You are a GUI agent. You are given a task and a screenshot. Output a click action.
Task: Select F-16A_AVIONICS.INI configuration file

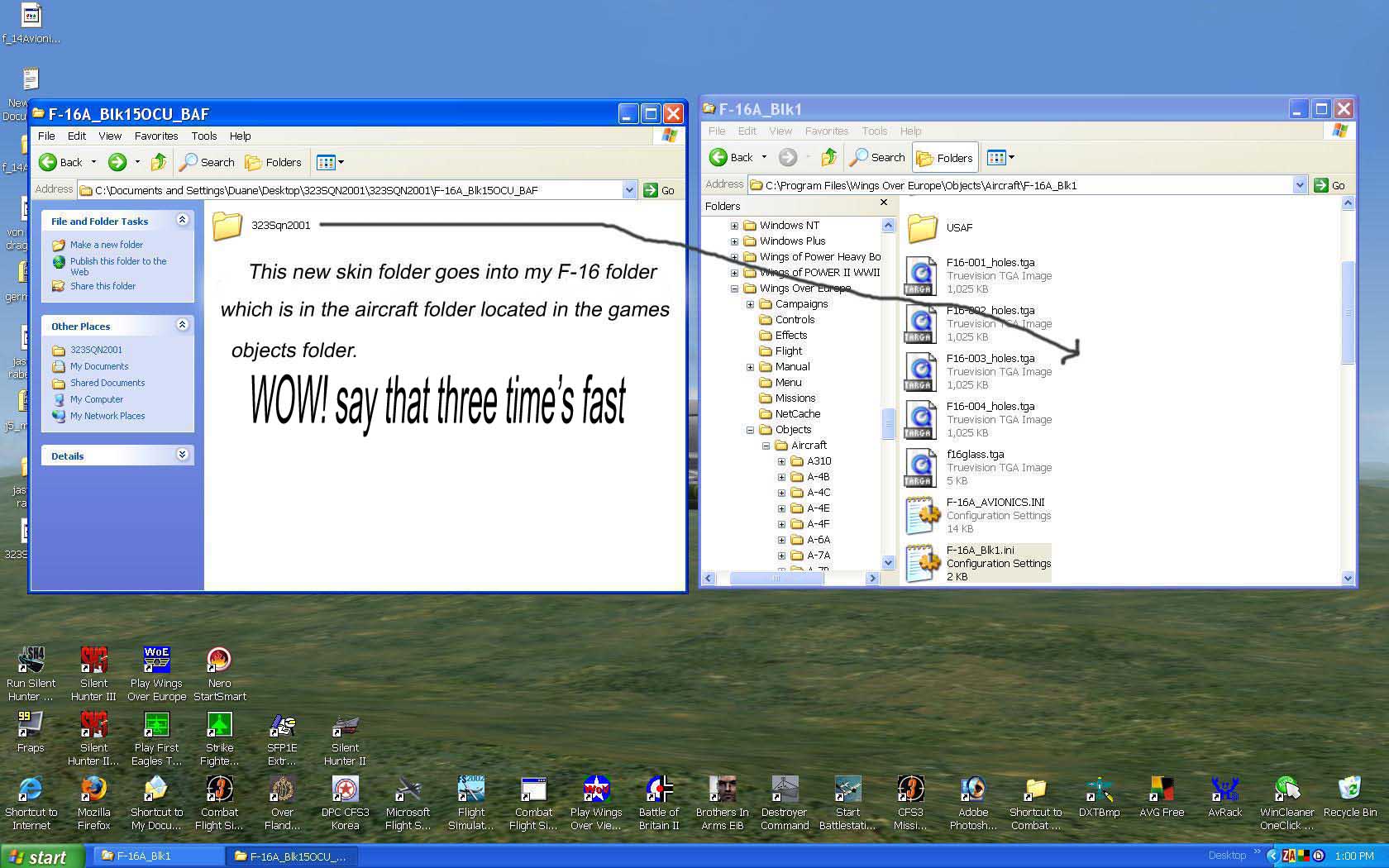(978, 515)
